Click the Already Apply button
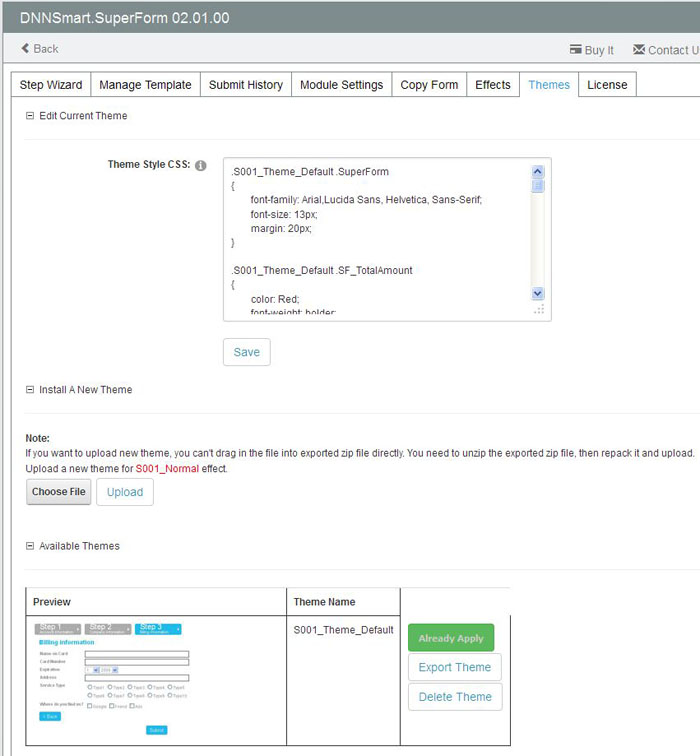This screenshot has width=700, height=756. (x=451, y=638)
